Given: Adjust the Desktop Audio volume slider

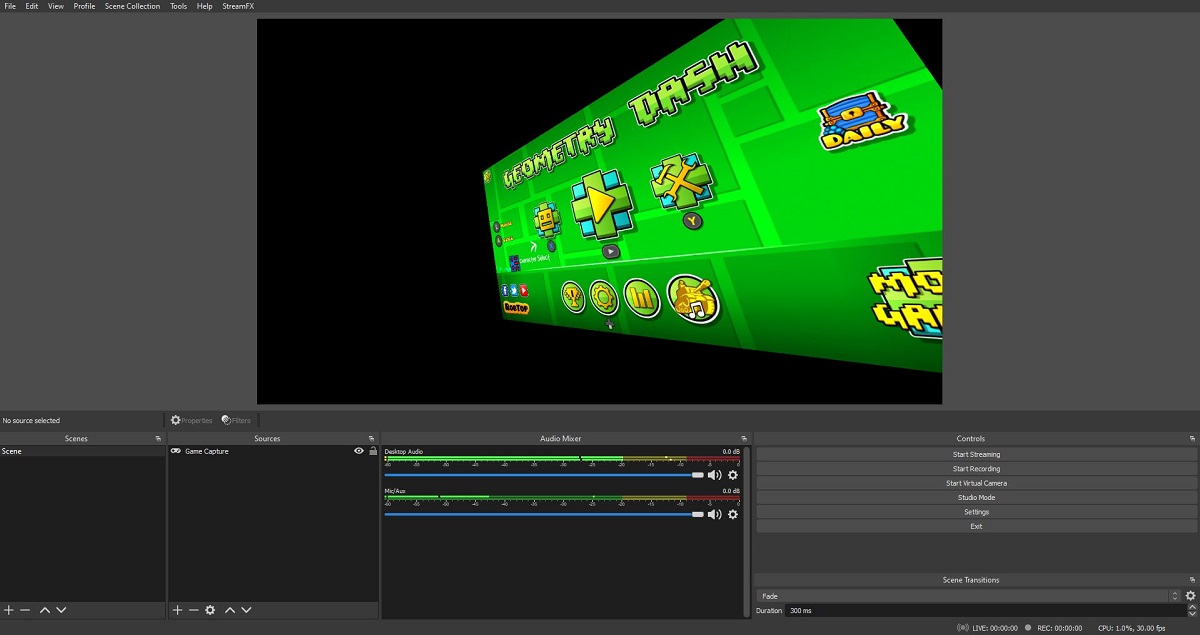Looking at the screenshot, I should tap(544, 475).
